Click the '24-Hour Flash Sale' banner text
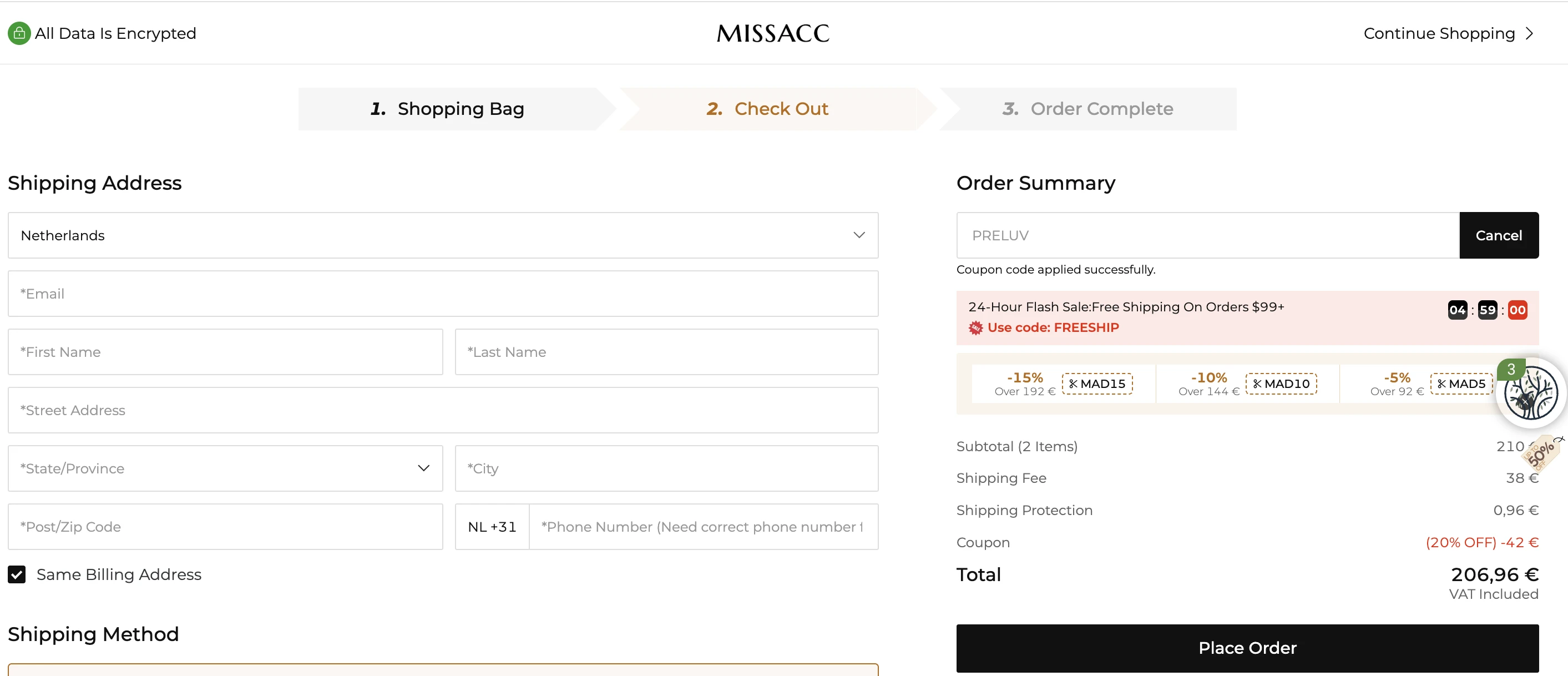 tap(1126, 307)
